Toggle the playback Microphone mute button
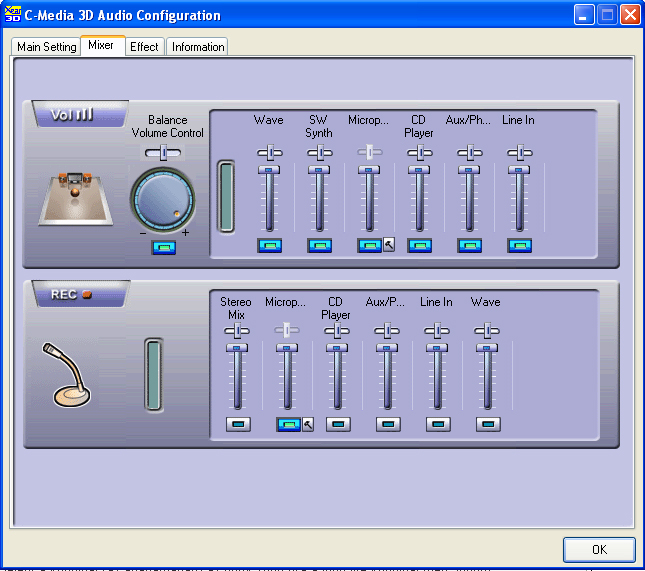645x571 pixels. pyautogui.click(x=369, y=246)
